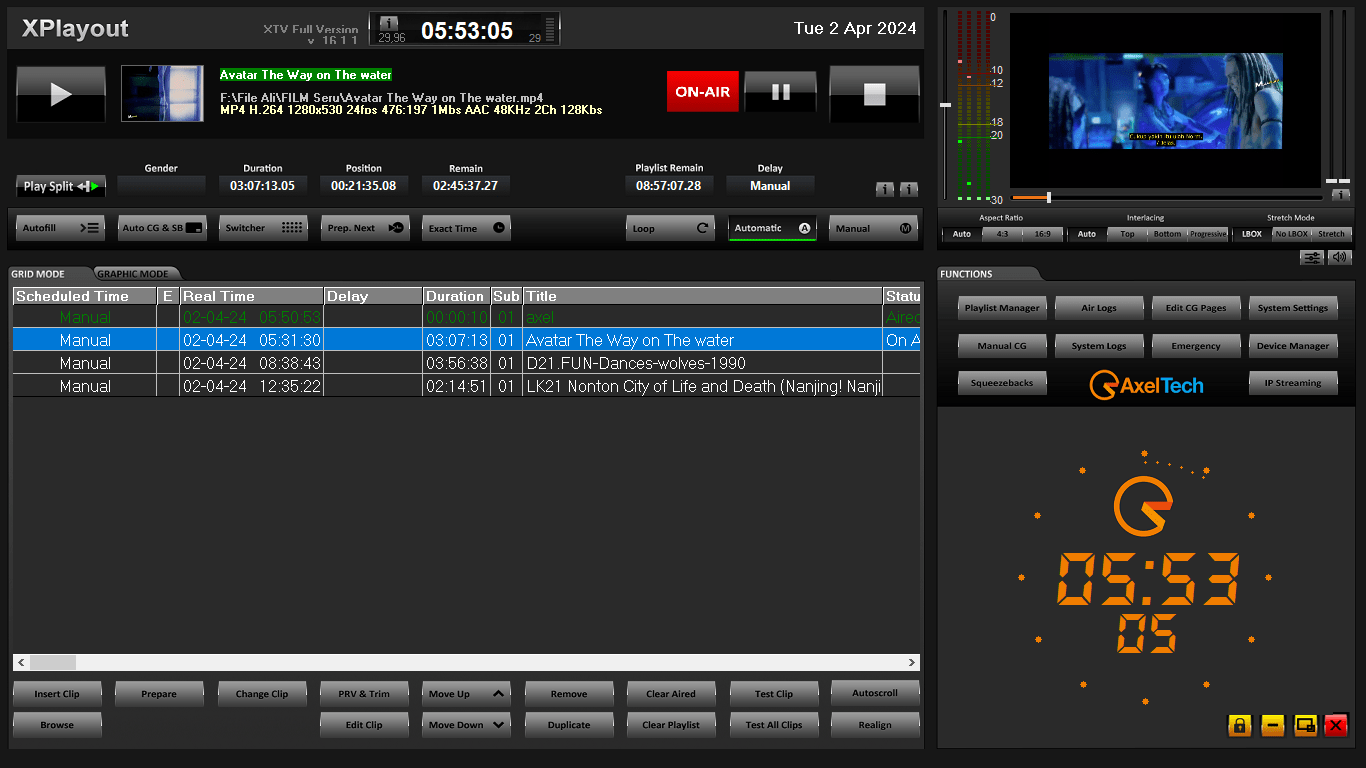This screenshot has width=1366, height=768.
Task: Click the preview seek bar handle
Action: point(1048,197)
